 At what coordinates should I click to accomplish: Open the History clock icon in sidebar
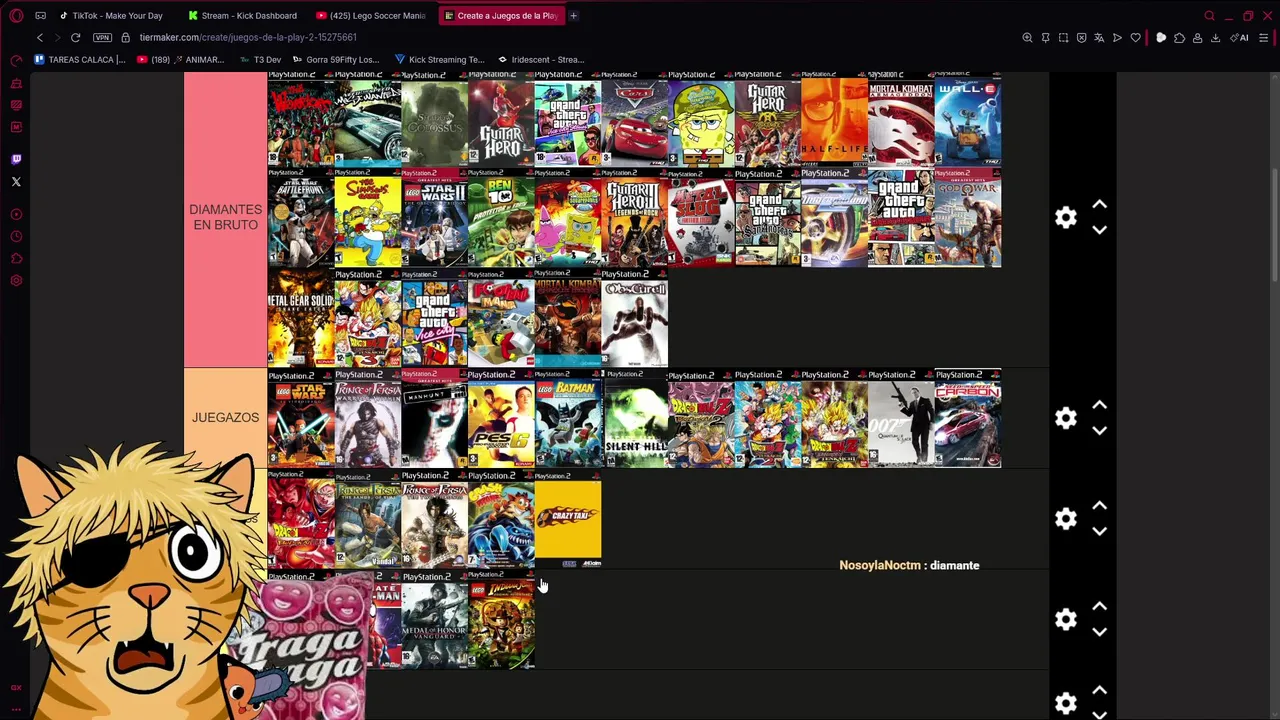coord(16,236)
